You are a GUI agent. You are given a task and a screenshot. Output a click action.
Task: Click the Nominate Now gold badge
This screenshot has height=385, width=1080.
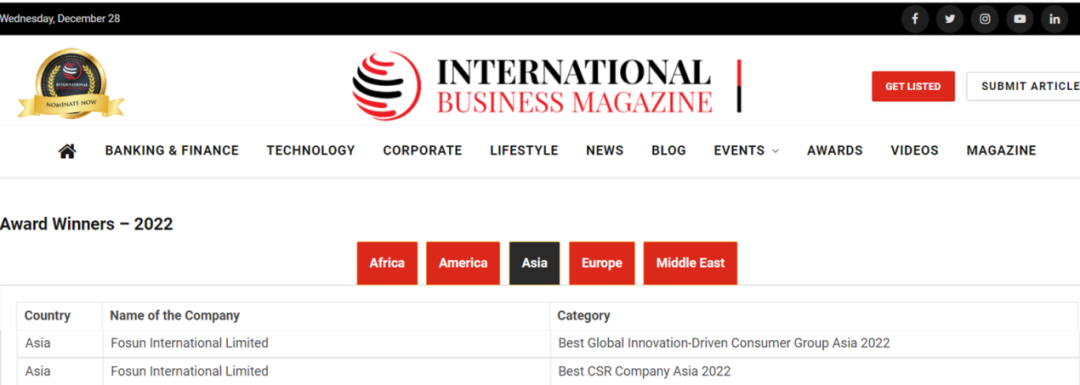(71, 83)
